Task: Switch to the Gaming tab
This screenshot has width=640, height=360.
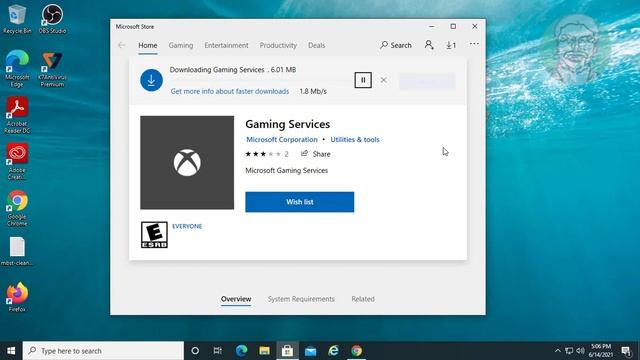Action: [181, 45]
